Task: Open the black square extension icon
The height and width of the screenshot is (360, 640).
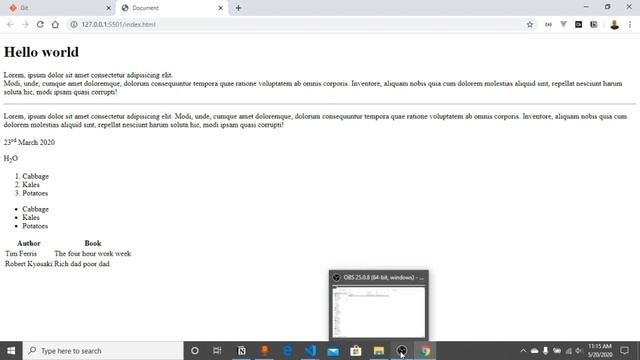Action: coord(578,24)
